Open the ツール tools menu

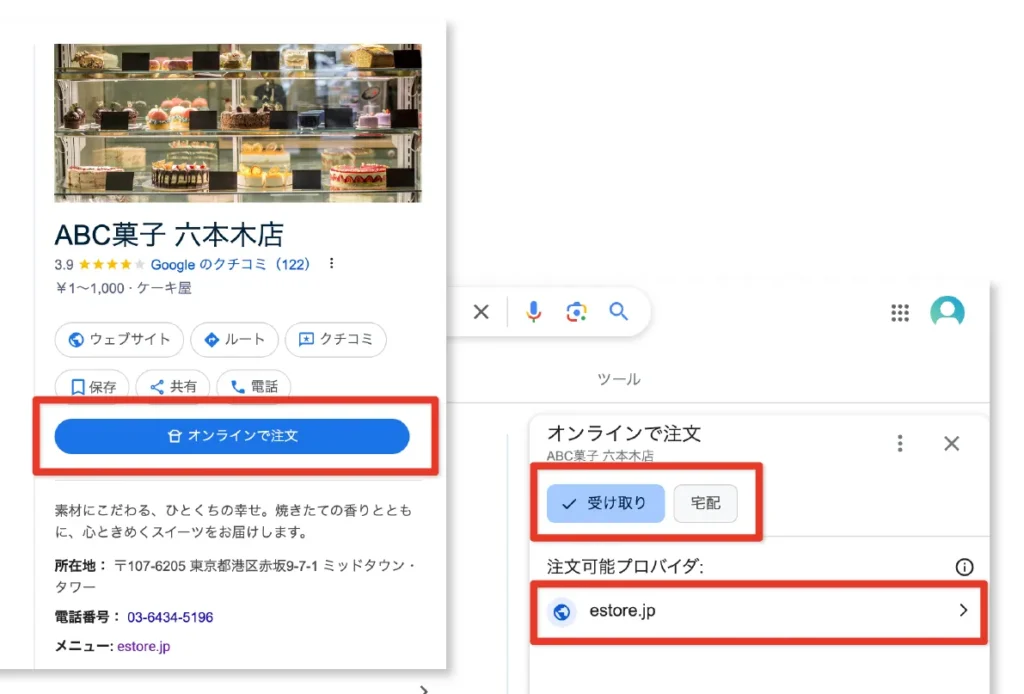(618, 379)
